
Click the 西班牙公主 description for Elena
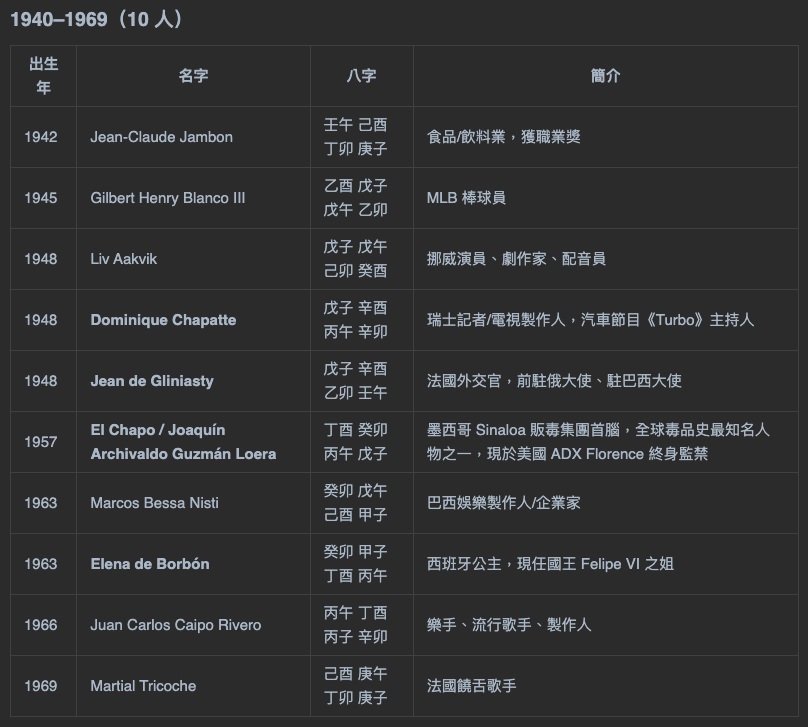(550, 564)
